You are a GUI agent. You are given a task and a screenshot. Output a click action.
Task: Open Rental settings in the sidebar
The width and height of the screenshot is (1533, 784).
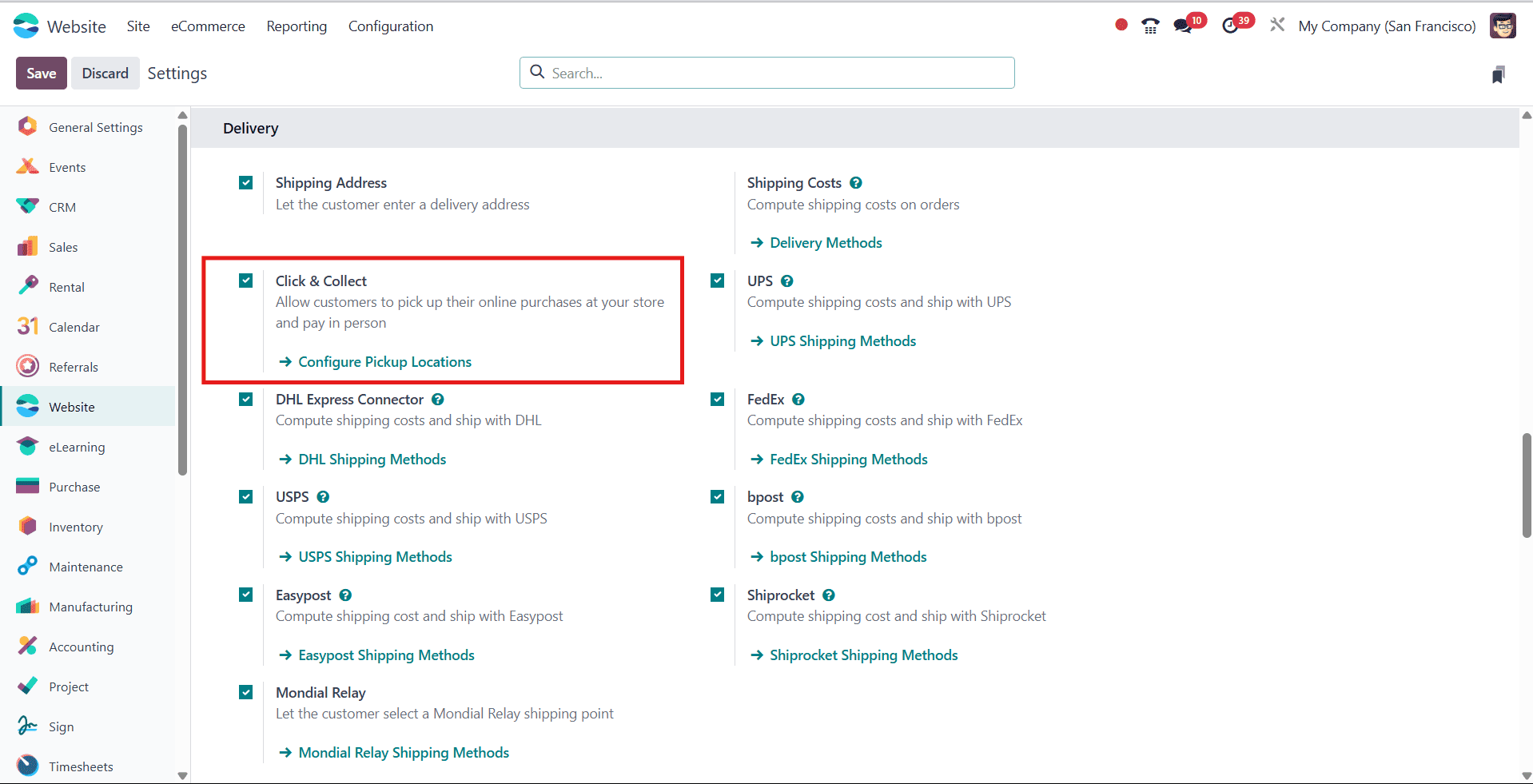click(x=88, y=287)
